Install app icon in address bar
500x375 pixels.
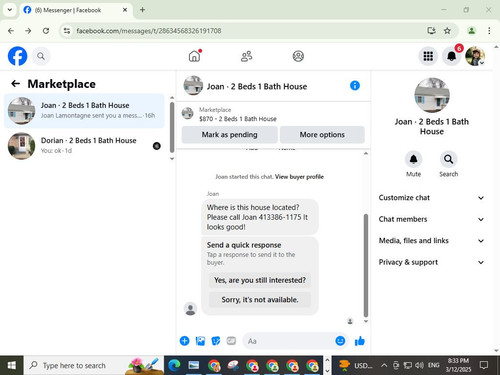[x=431, y=31]
